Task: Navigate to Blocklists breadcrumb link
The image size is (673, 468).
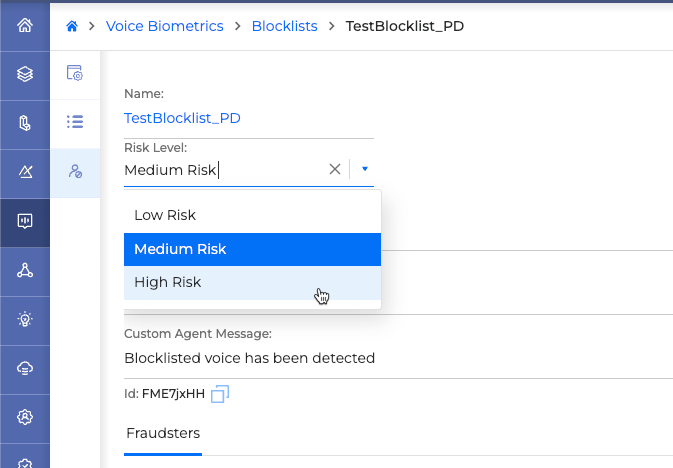Action: pos(285,26)
